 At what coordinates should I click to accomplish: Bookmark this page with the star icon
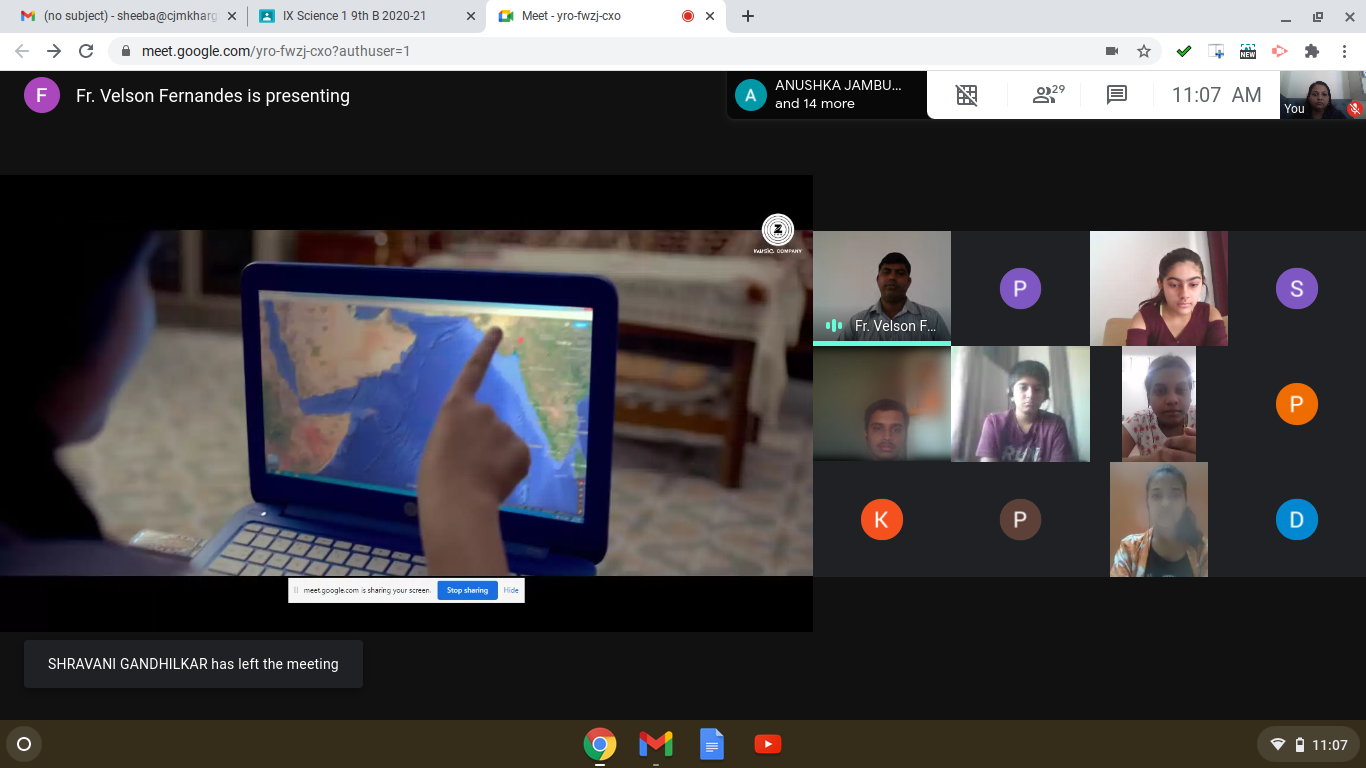tap(1144, 51)
